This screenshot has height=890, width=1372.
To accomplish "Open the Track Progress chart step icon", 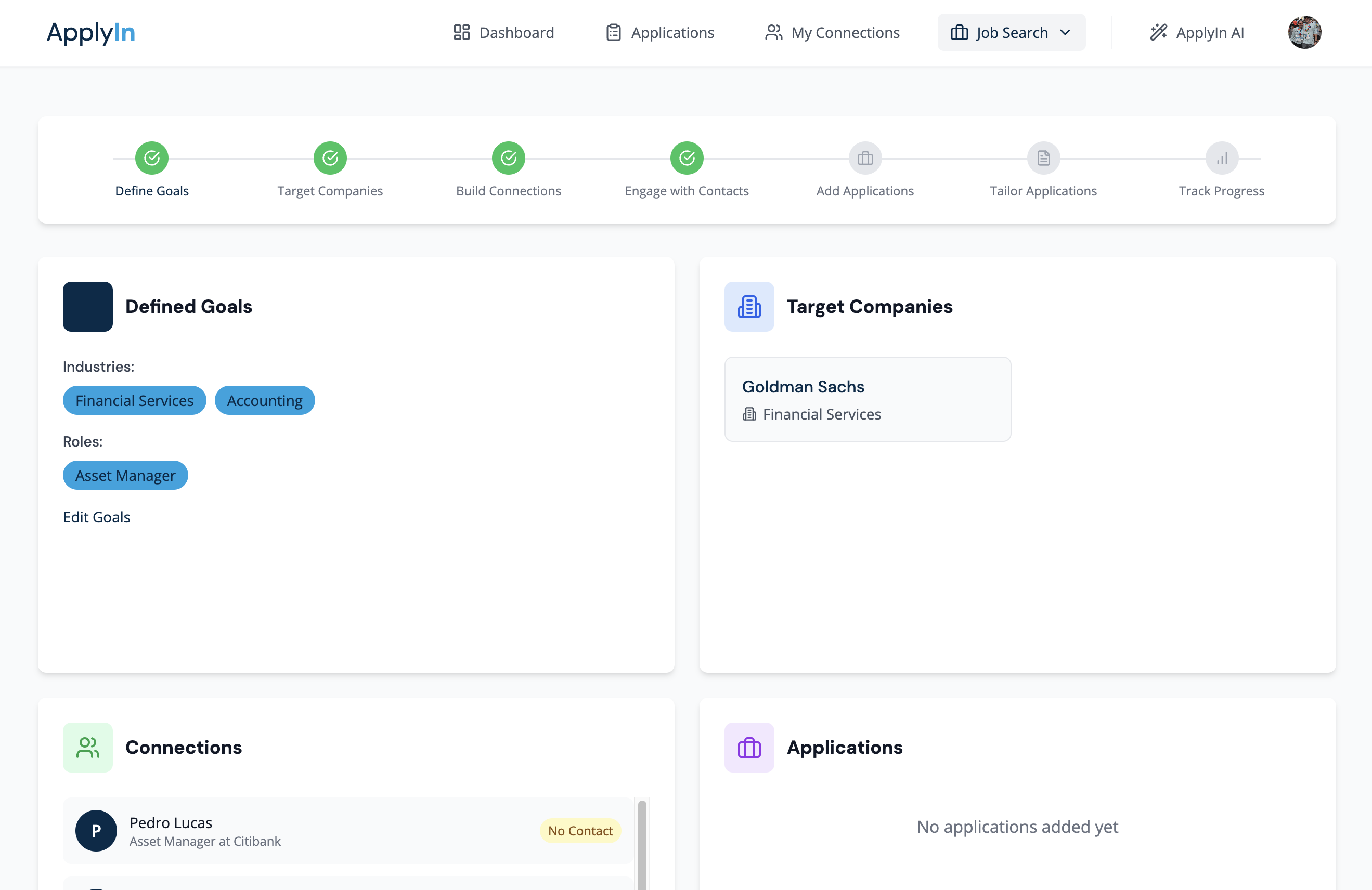I will pos(1221,158).
